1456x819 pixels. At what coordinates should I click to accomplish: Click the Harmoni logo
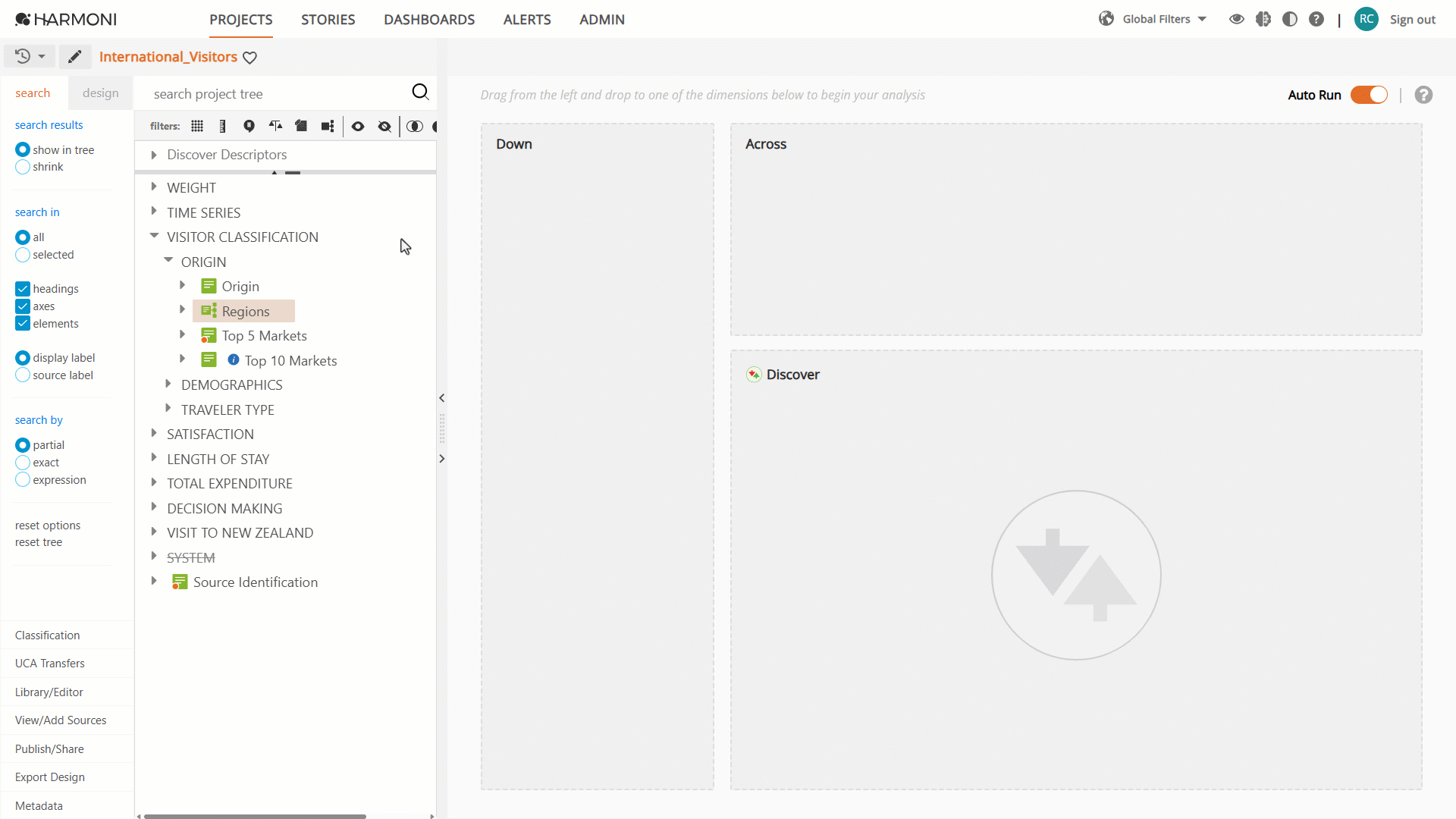click(x=66, y=19)
